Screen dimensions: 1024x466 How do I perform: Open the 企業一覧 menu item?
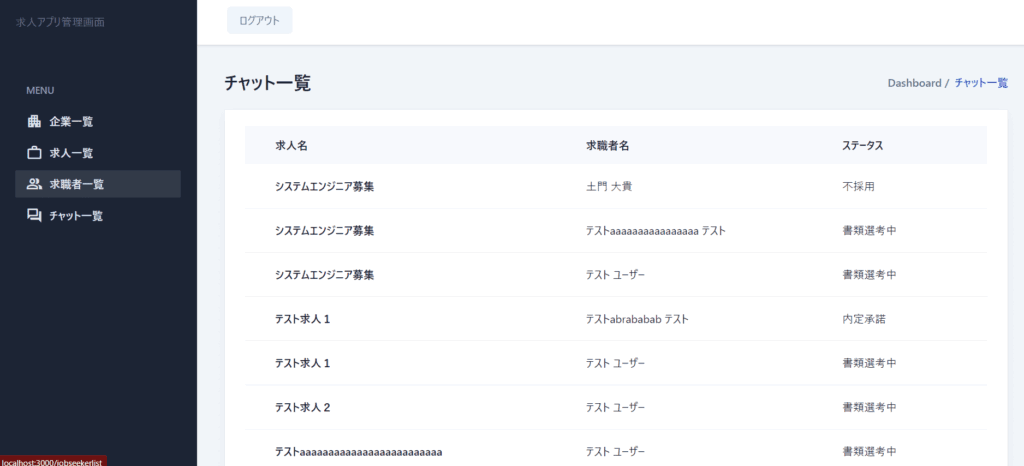71,122
